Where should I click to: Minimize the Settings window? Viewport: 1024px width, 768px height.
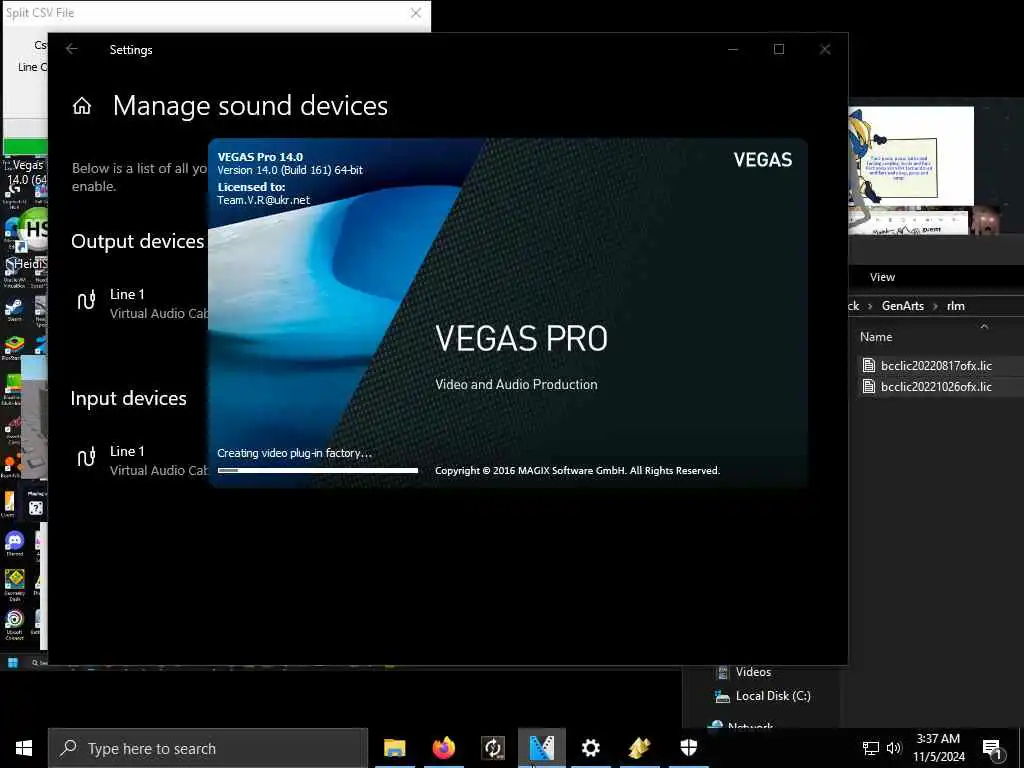pos(733,49)
